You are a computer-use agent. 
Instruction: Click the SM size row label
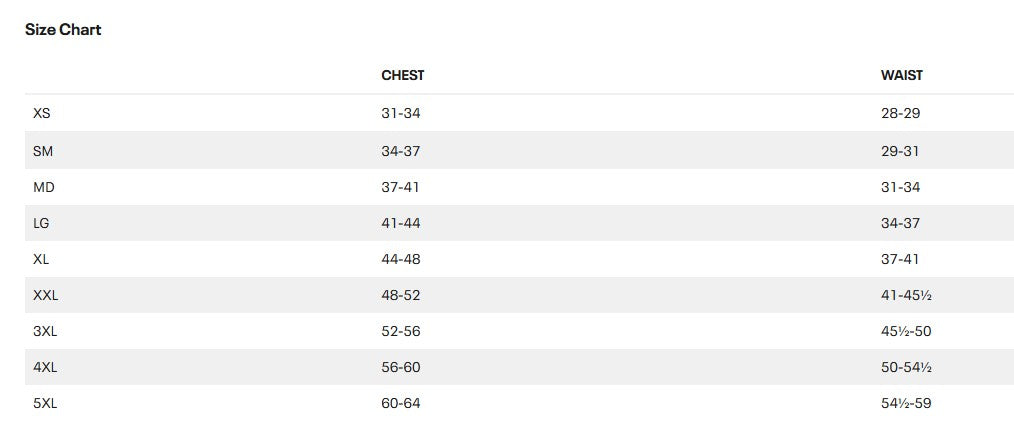tap(42, 151)
